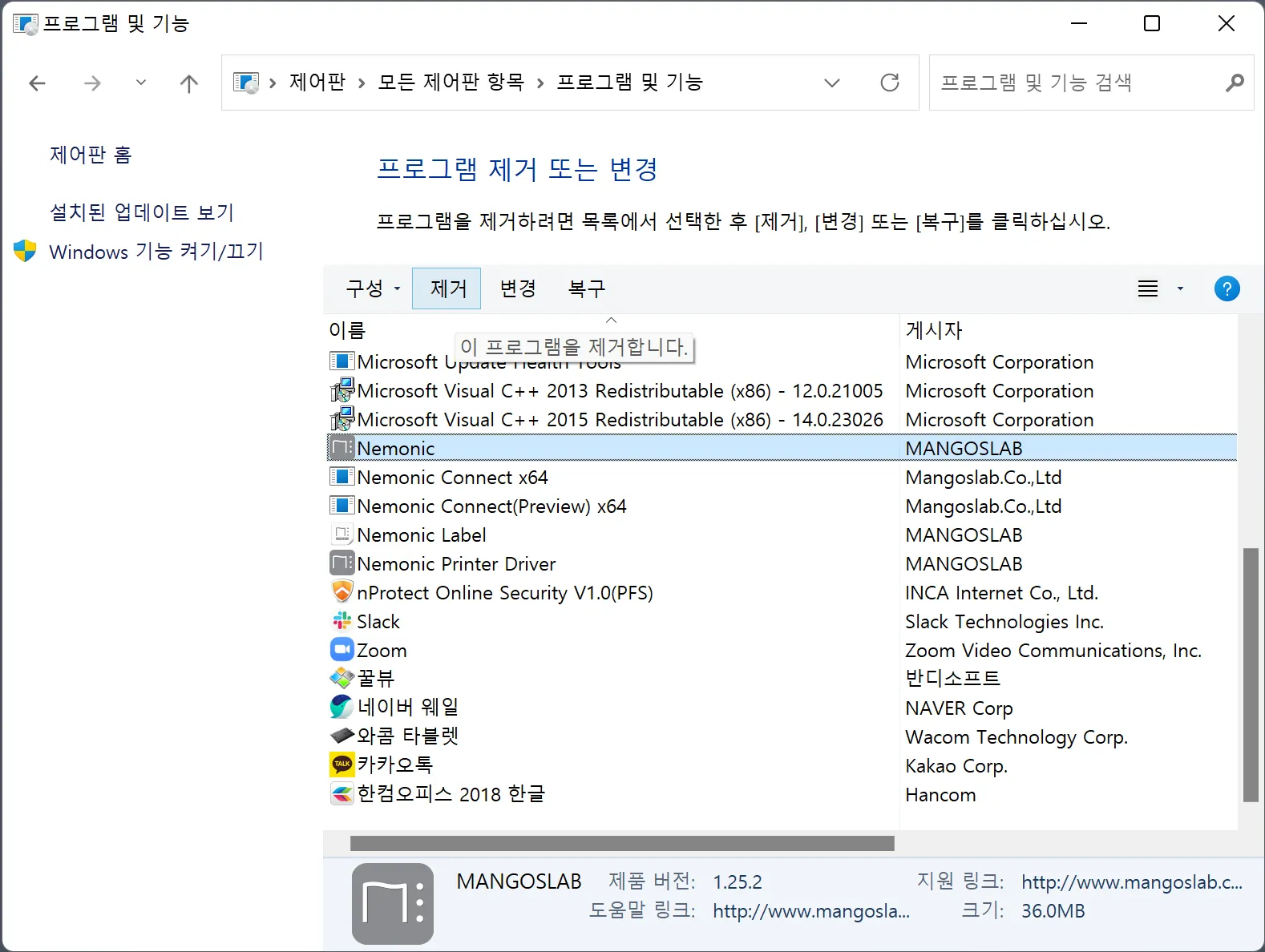Viewport: 1265px width, 952px height.
Task: Click the Slack app icon
Action: tap(342, 621)
